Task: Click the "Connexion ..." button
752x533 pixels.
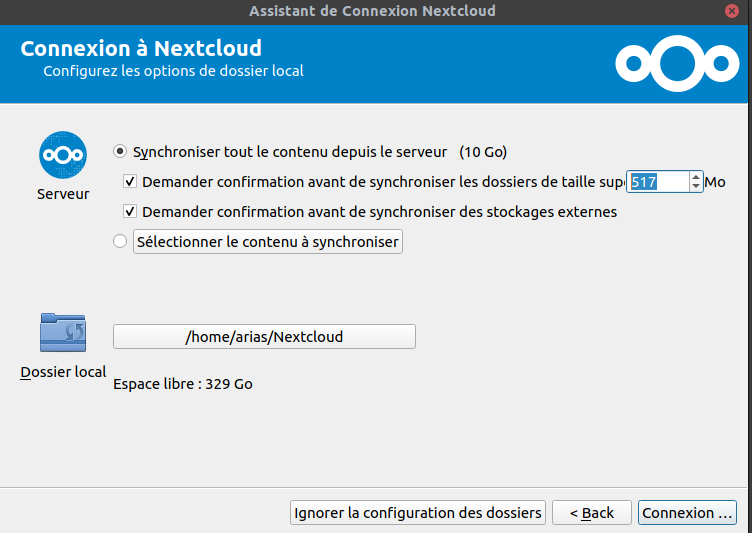Action: (x=687, y=513)
